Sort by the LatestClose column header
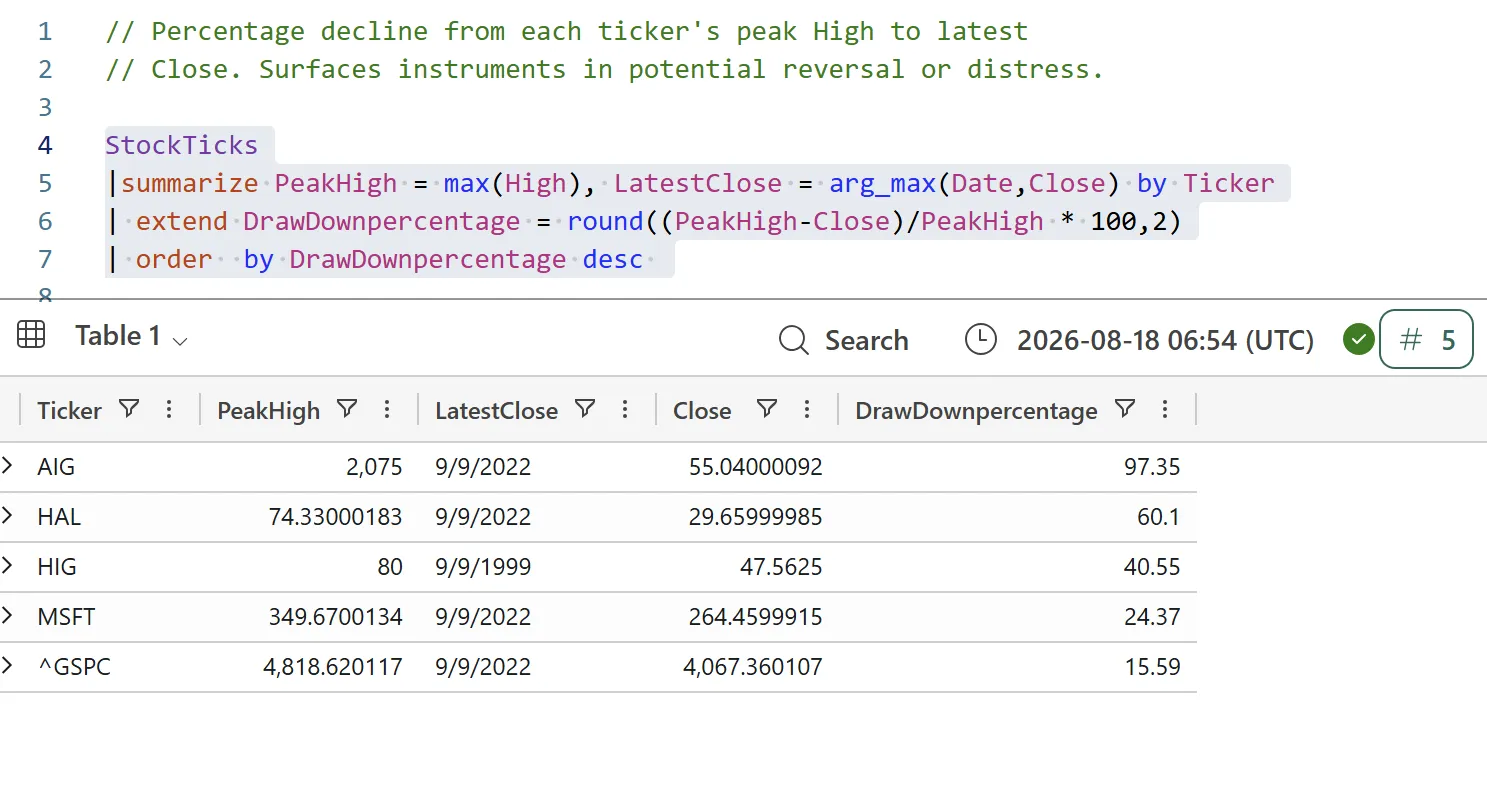The height and width of the screenshot is (797, 1487). [x=496, y=411]
